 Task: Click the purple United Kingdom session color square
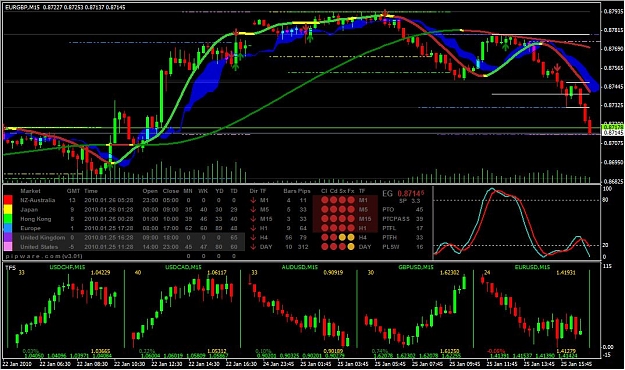coord(8,237)
